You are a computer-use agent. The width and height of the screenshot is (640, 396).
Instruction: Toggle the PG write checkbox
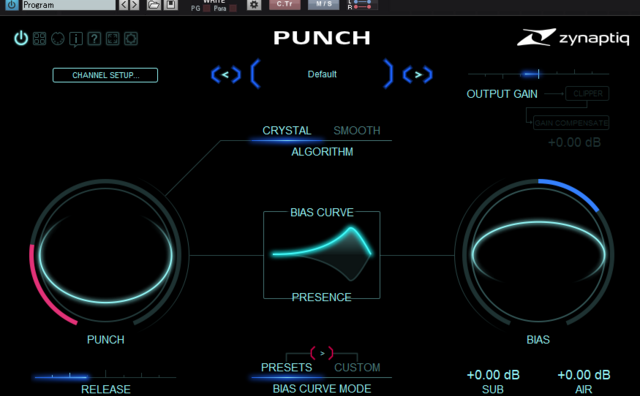point(207,9)
